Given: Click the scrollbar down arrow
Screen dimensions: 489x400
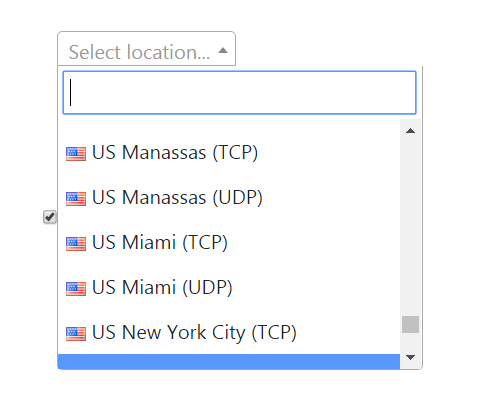Looking at the screenshot, I should coord(410,357).
